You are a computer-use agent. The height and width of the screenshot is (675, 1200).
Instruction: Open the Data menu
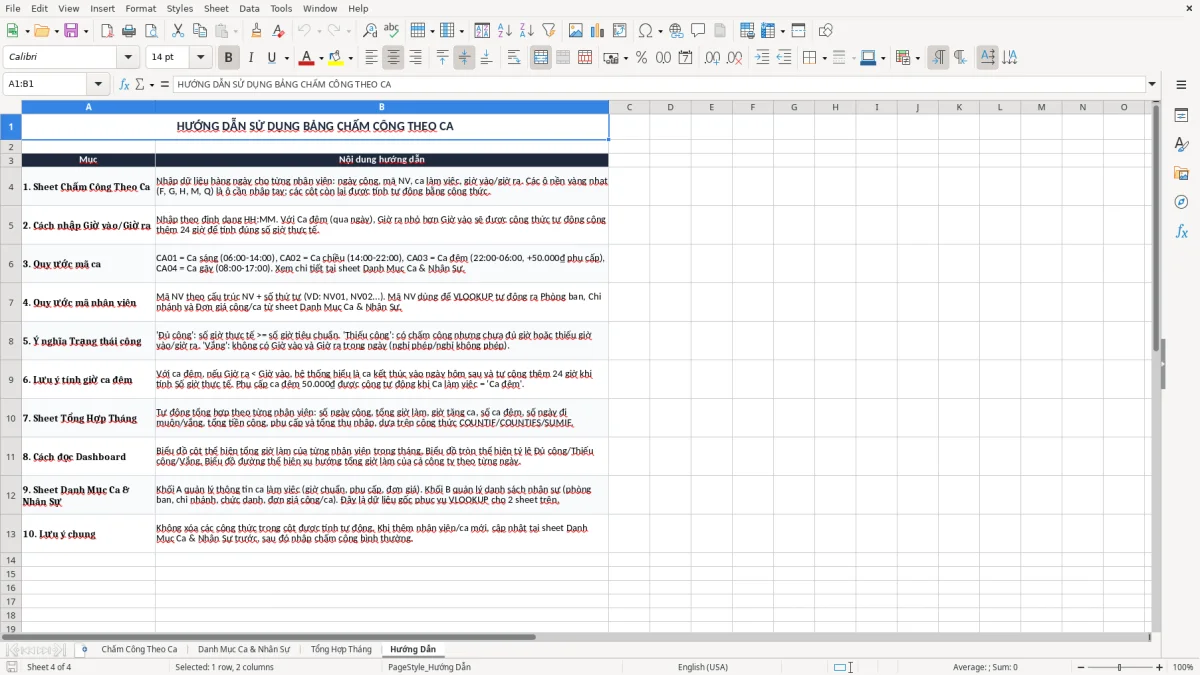click(249, 8)
